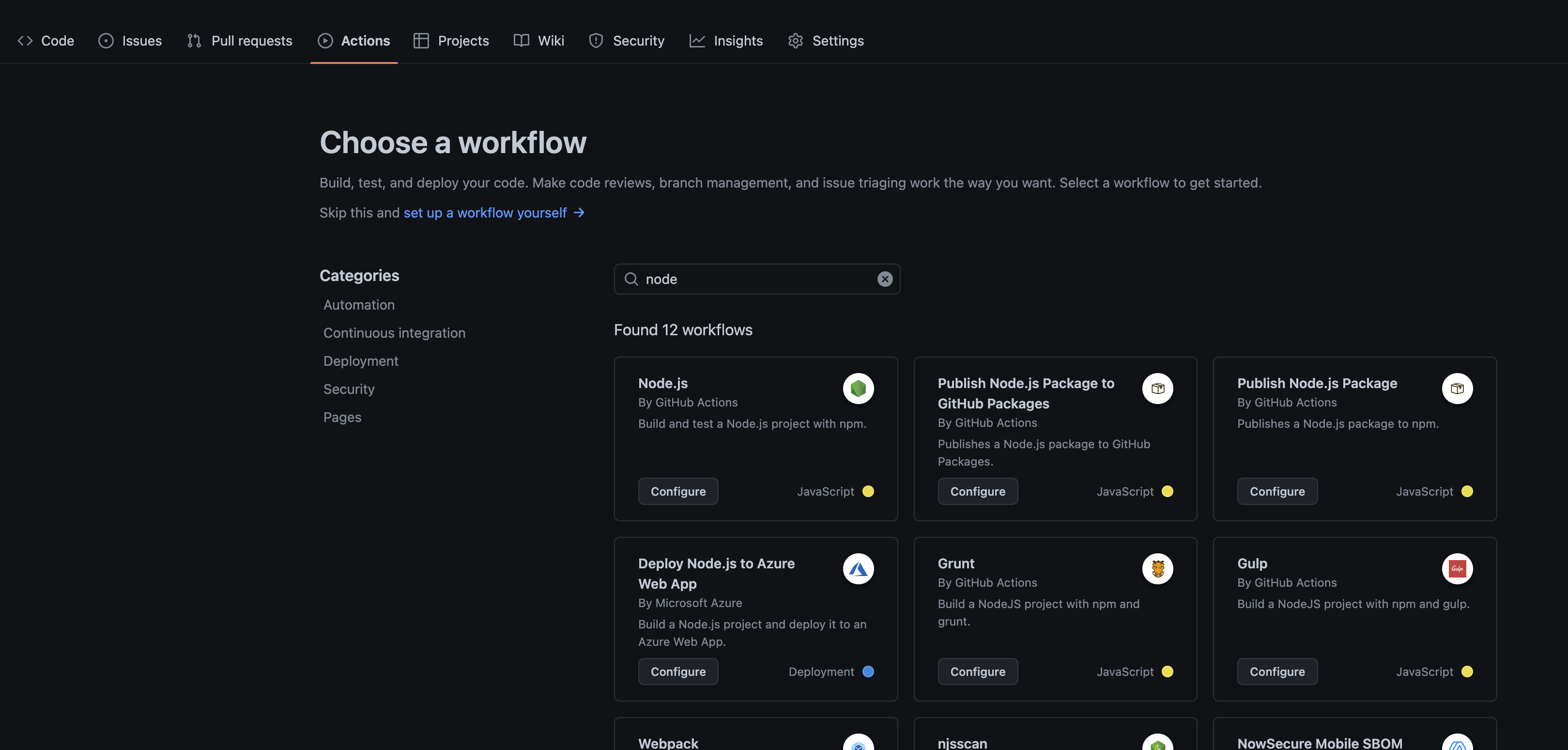The height and width of the screenshot is (750, 1568).
Task: Select the Continuous integration category
Action: coord(394,333)
